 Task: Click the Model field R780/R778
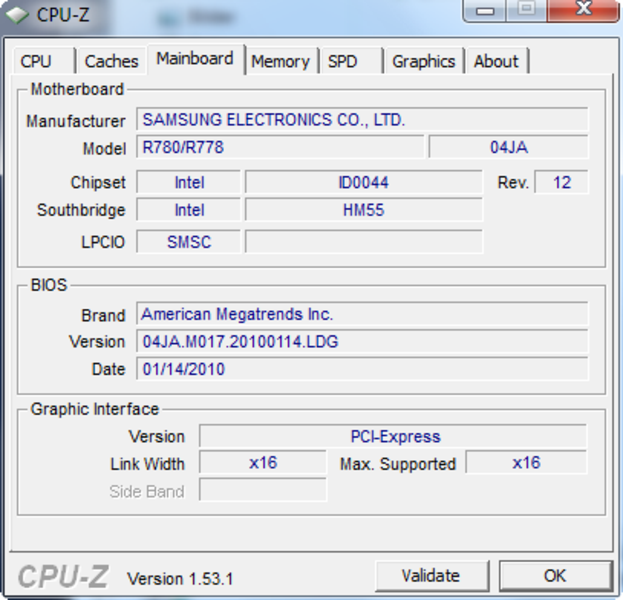280,147
